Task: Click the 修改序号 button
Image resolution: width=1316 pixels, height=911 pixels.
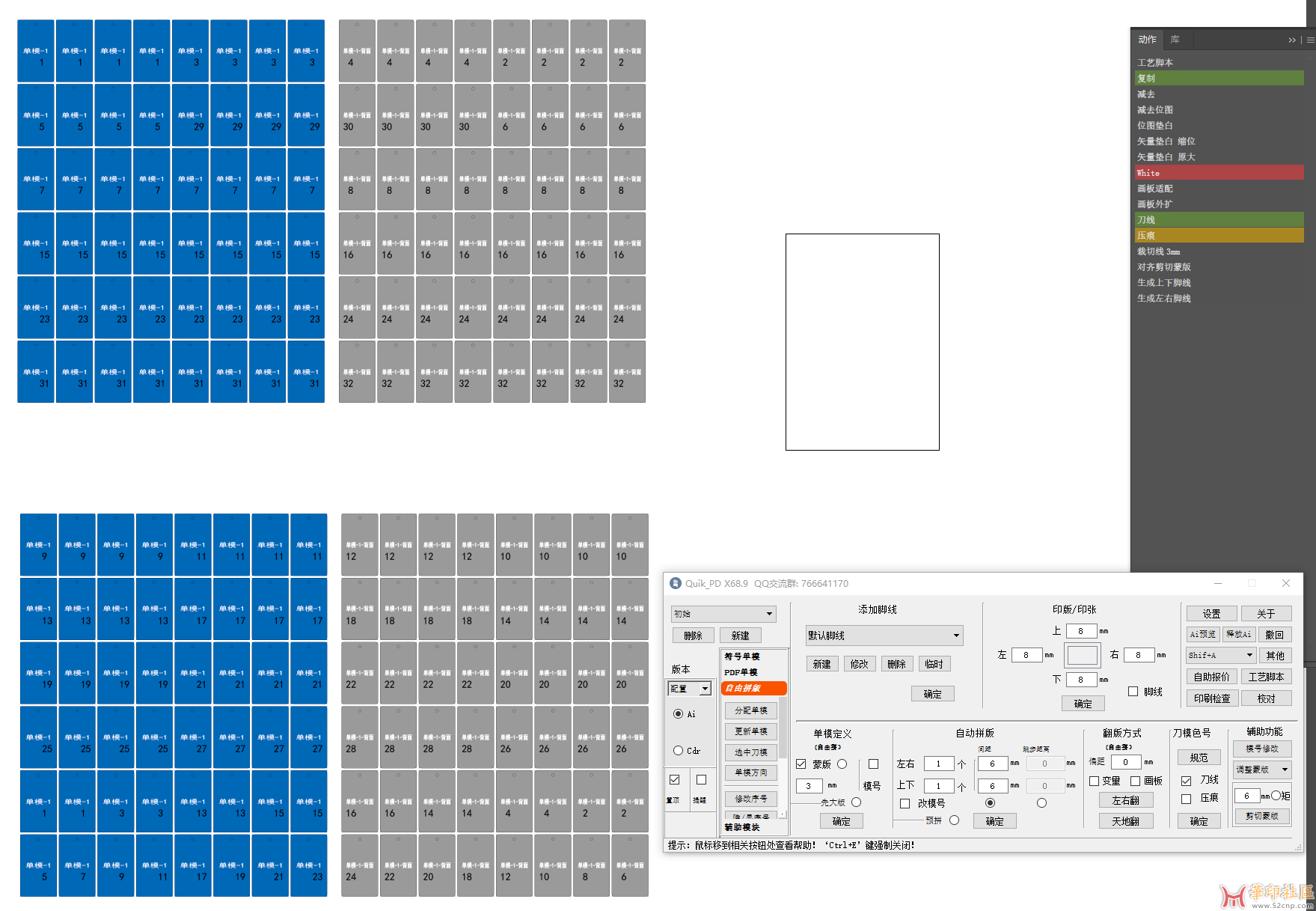Action: (x=750, y=799)
